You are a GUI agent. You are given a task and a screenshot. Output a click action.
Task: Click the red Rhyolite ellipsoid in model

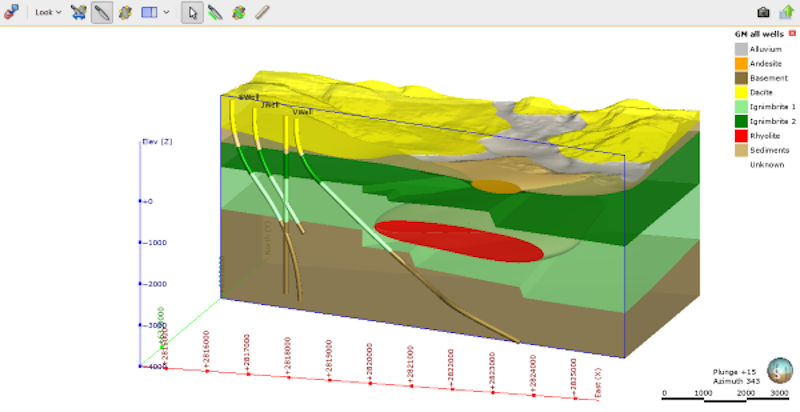point(458,240)
